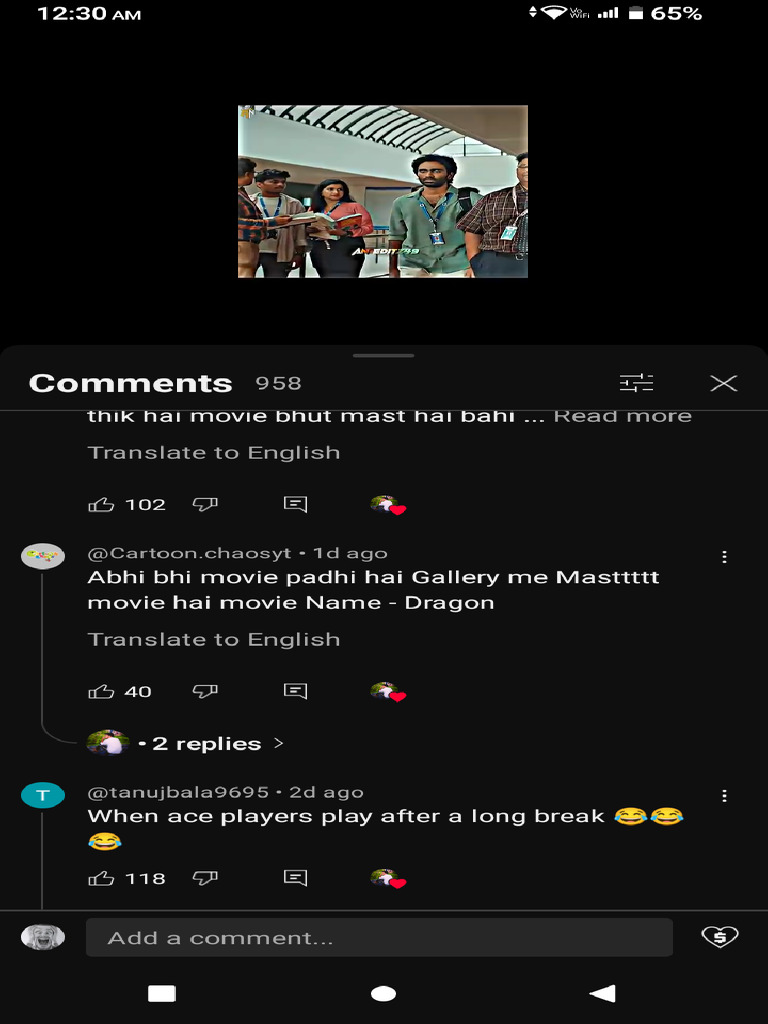
Task: Translate the top comment to English
Action: click(x=214, y=453)
